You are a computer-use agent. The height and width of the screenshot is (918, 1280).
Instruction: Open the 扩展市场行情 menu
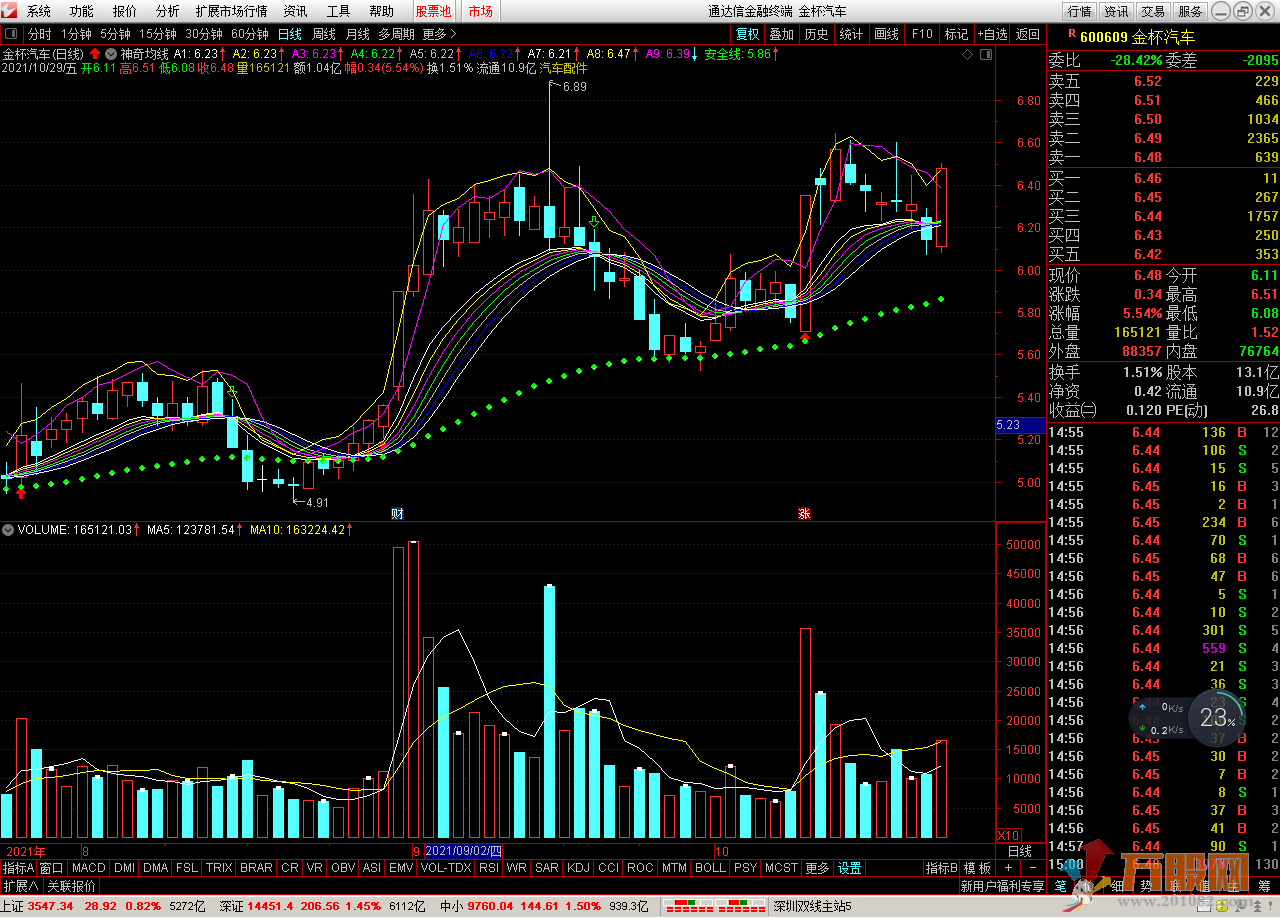[x=232, y=11]
